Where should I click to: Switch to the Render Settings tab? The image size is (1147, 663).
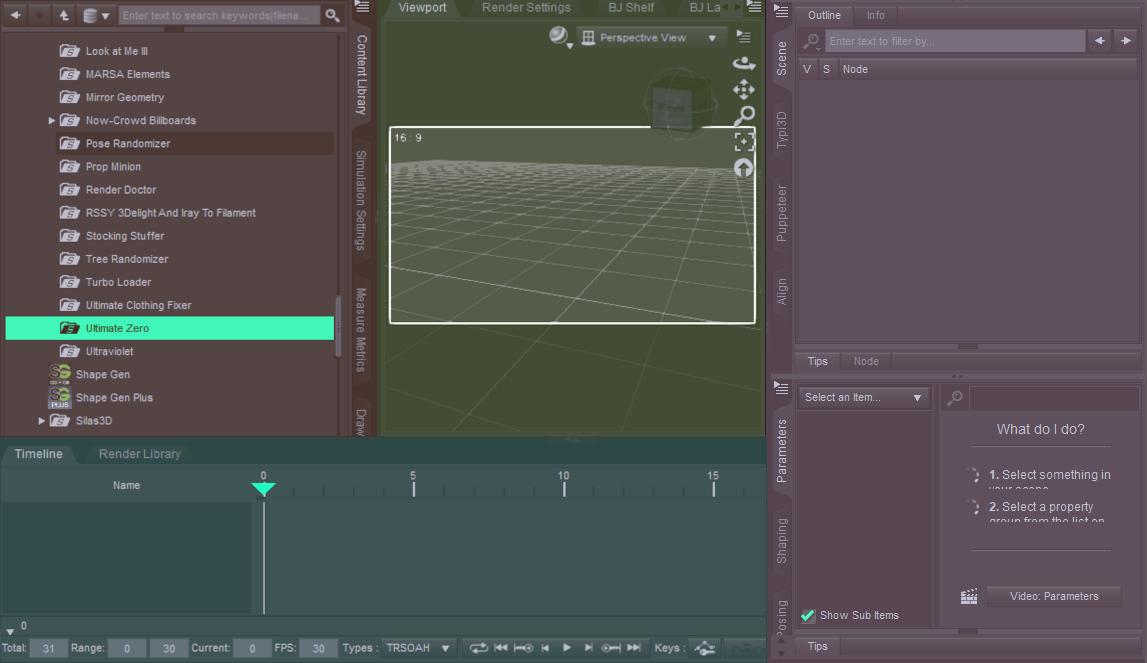click(526, 7)
